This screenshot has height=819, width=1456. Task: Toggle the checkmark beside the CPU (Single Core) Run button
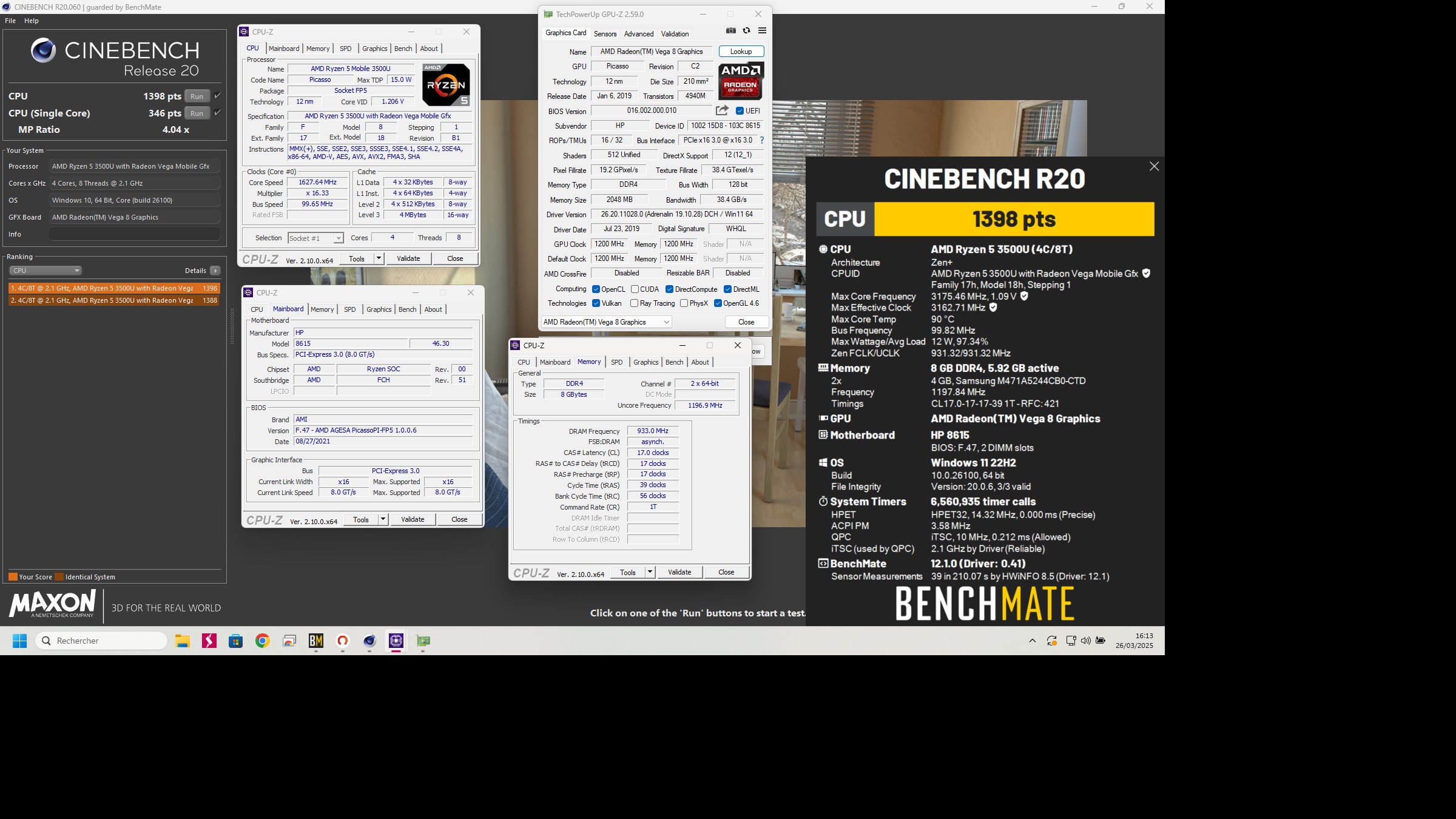click(217, 113)
